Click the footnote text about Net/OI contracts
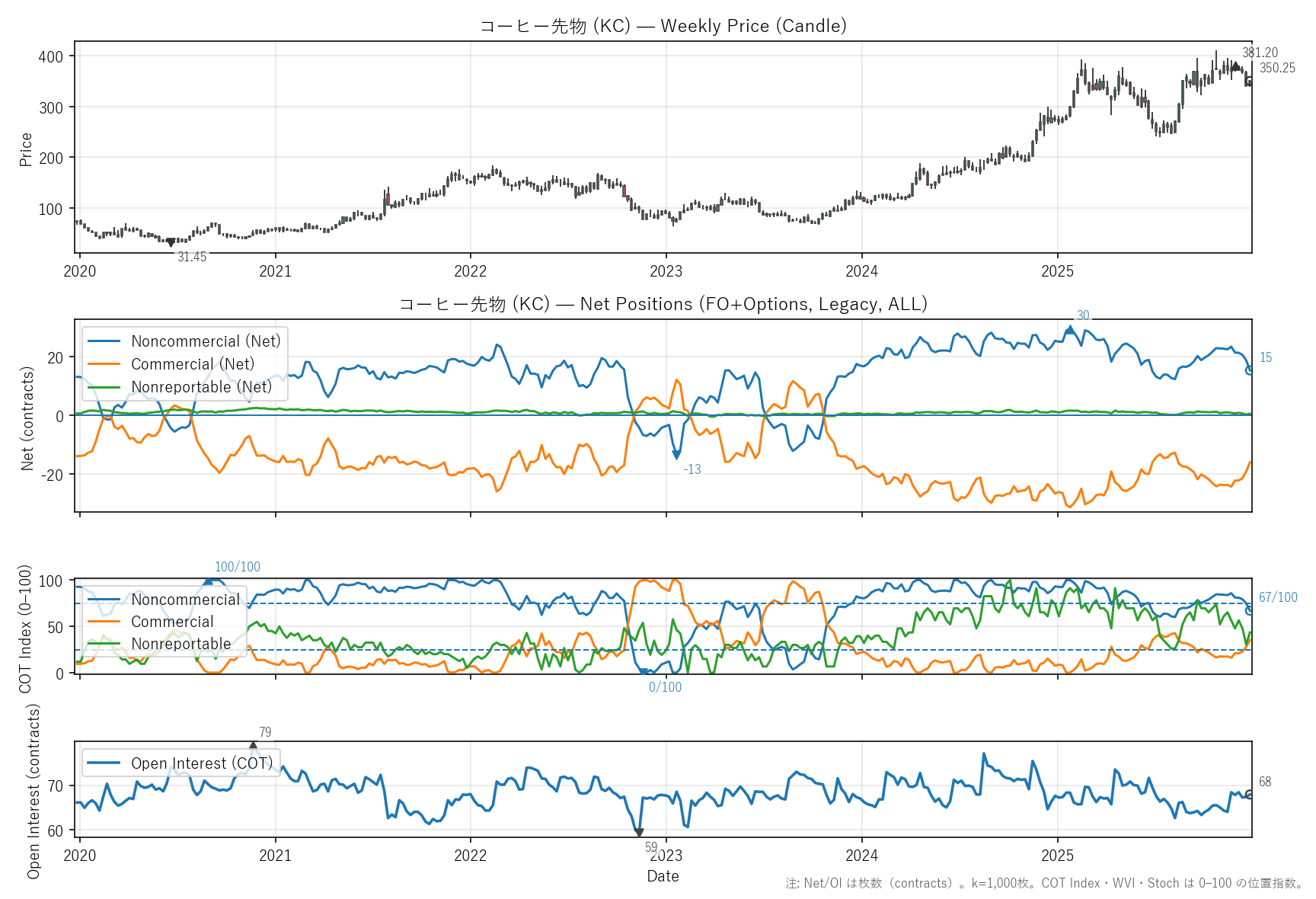Image resolution: width=1316 pixels, height=899 pixels. [x=1044, y=883]
